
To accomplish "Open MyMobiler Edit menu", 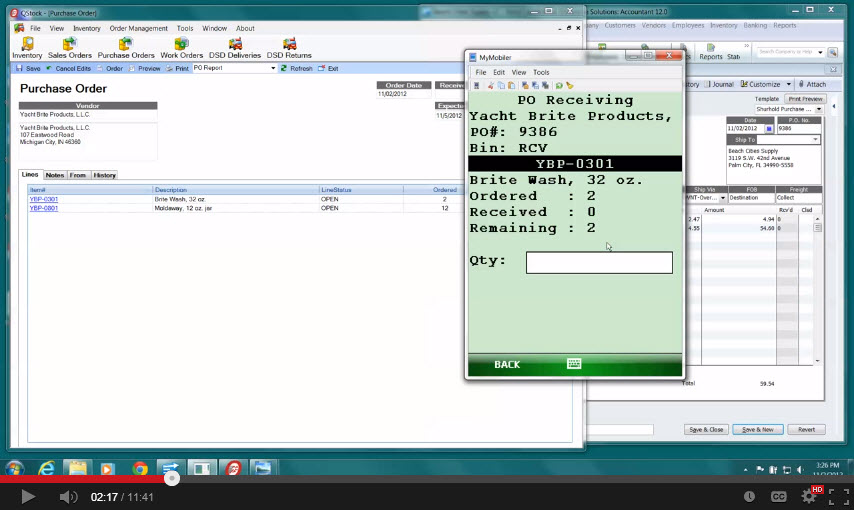I will coord(499,72).
